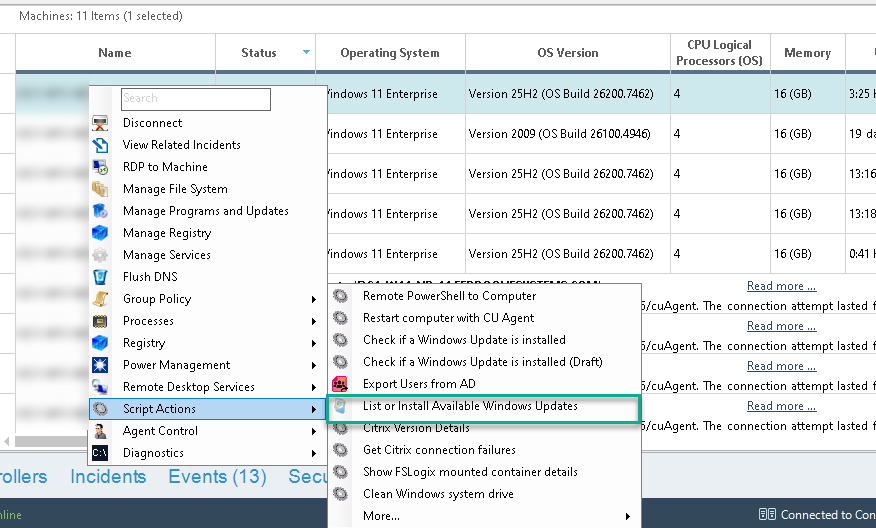Expand the Processes submenu arrow

[x=314, y=321]
